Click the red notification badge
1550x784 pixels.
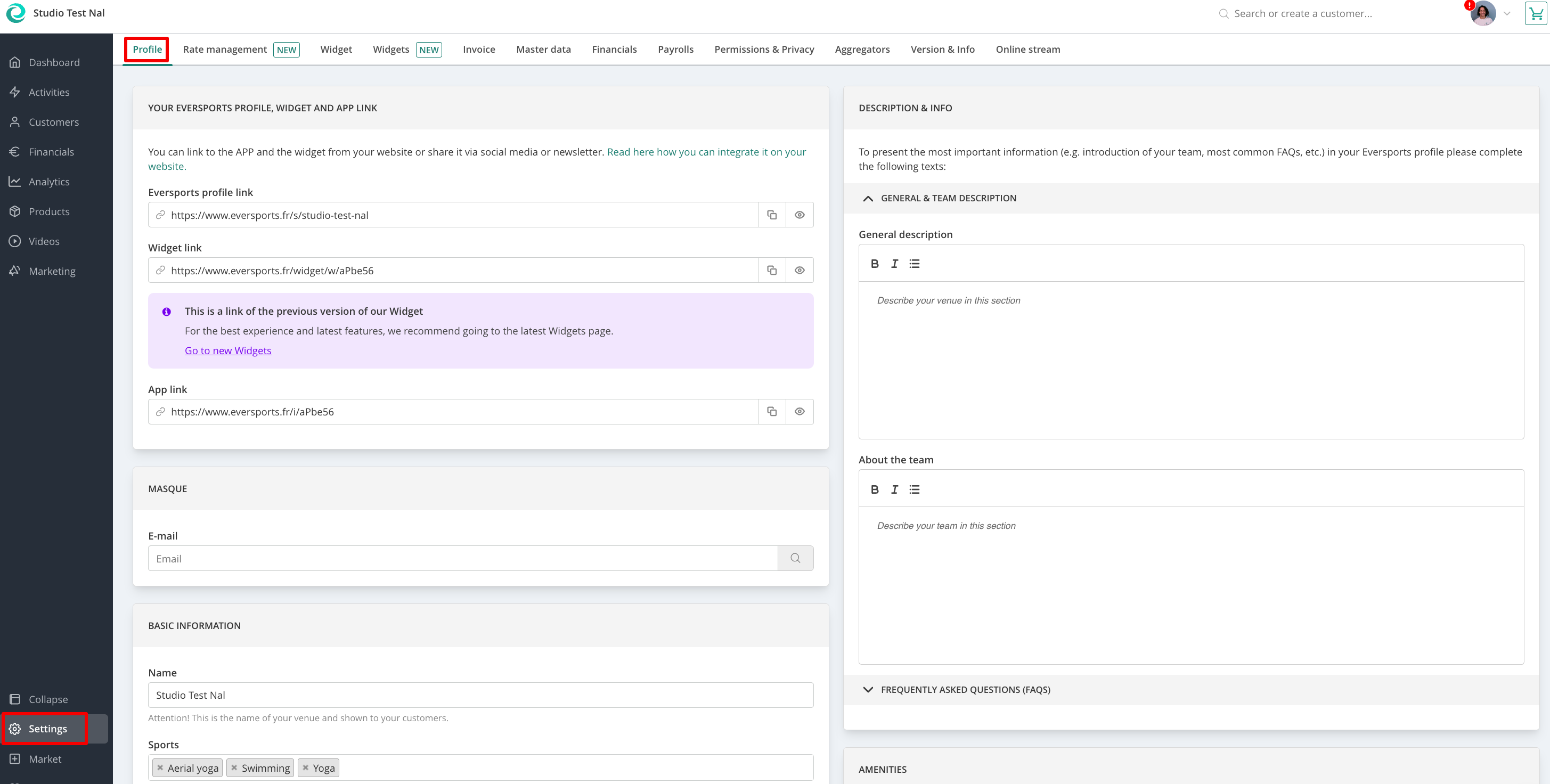tap(1470, 5)
